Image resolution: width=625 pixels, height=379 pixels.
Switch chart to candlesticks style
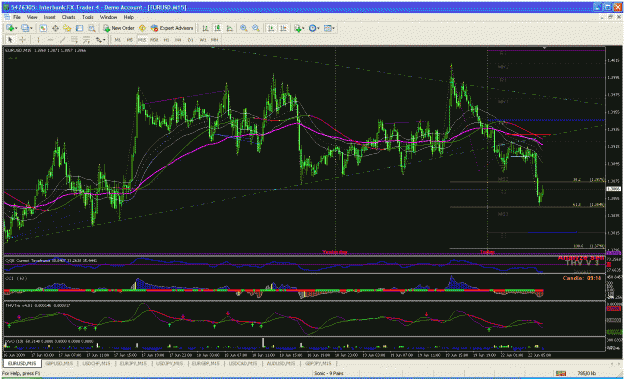tap(218, 28)
